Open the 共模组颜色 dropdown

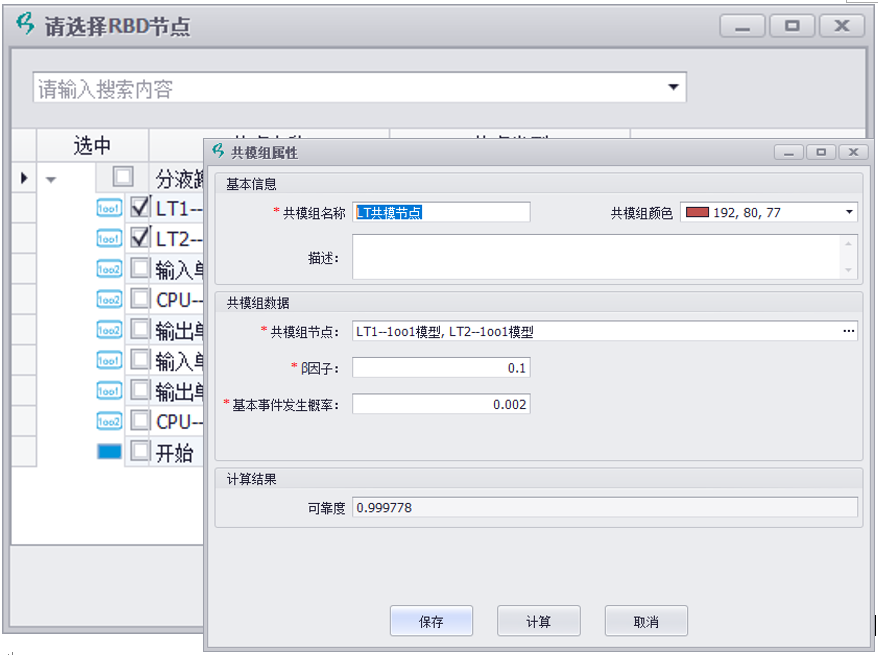tap(849, 212)
